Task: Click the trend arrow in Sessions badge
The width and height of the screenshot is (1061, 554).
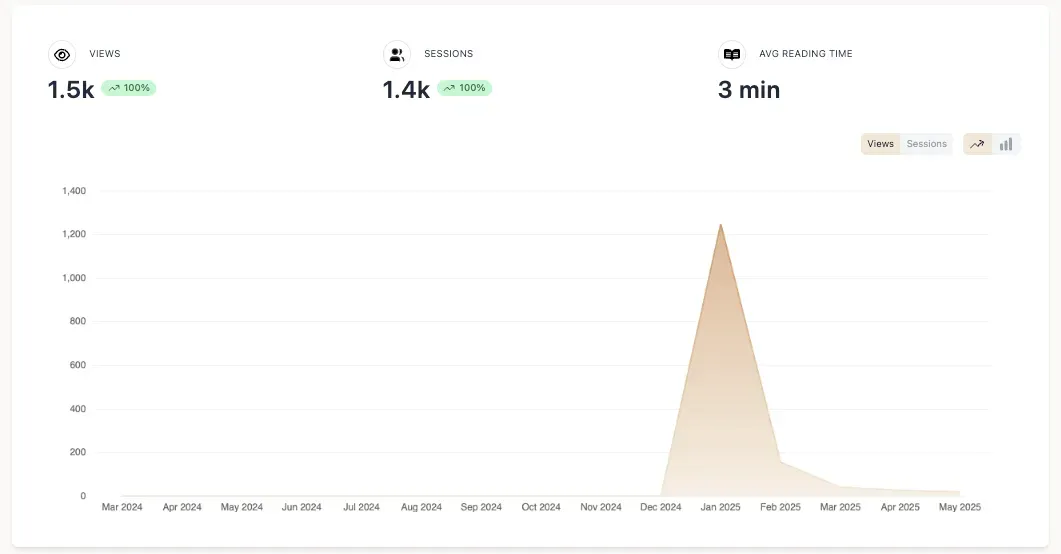Action: (450, 88)
